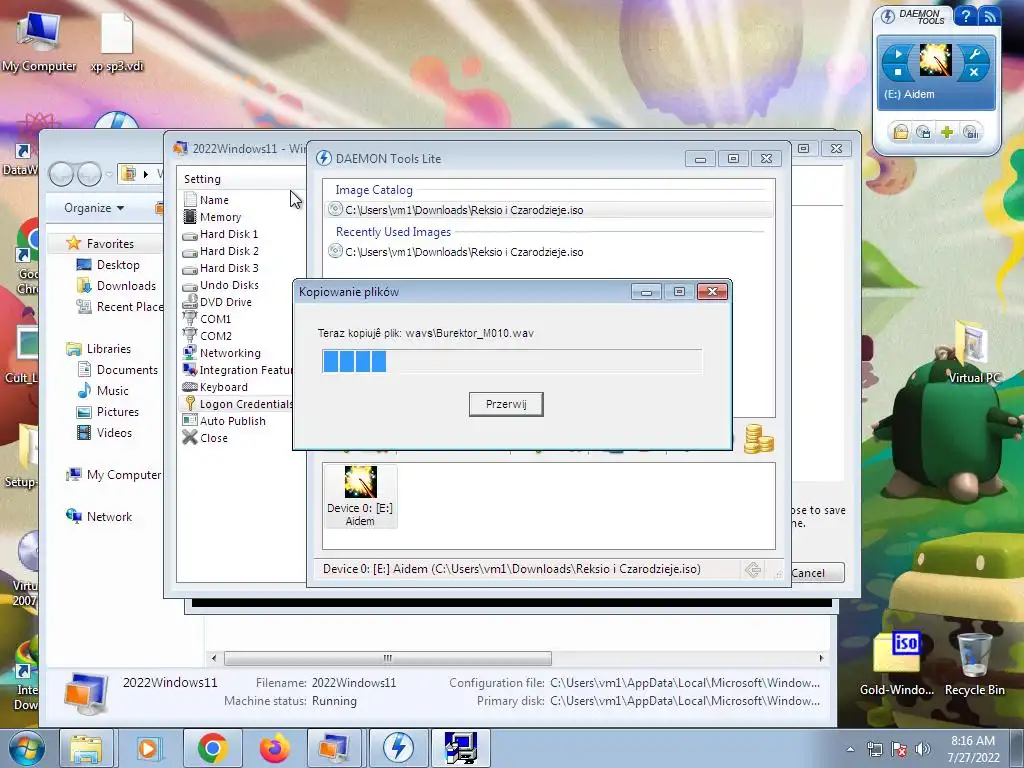
Task: Click Network in Explorer sidebar
Action: point(99,517)
